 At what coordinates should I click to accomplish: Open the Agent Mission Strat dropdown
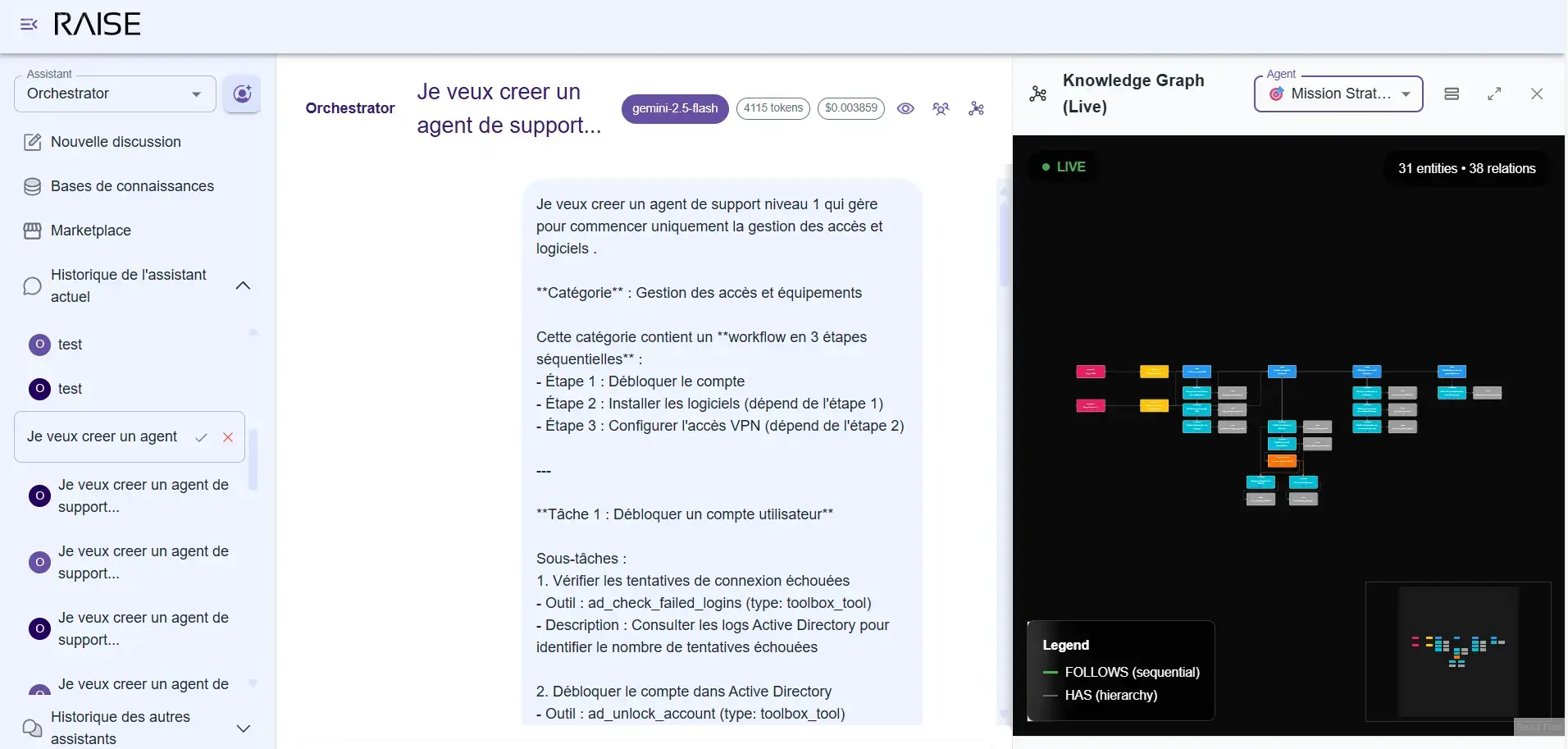pos(1338,94)
